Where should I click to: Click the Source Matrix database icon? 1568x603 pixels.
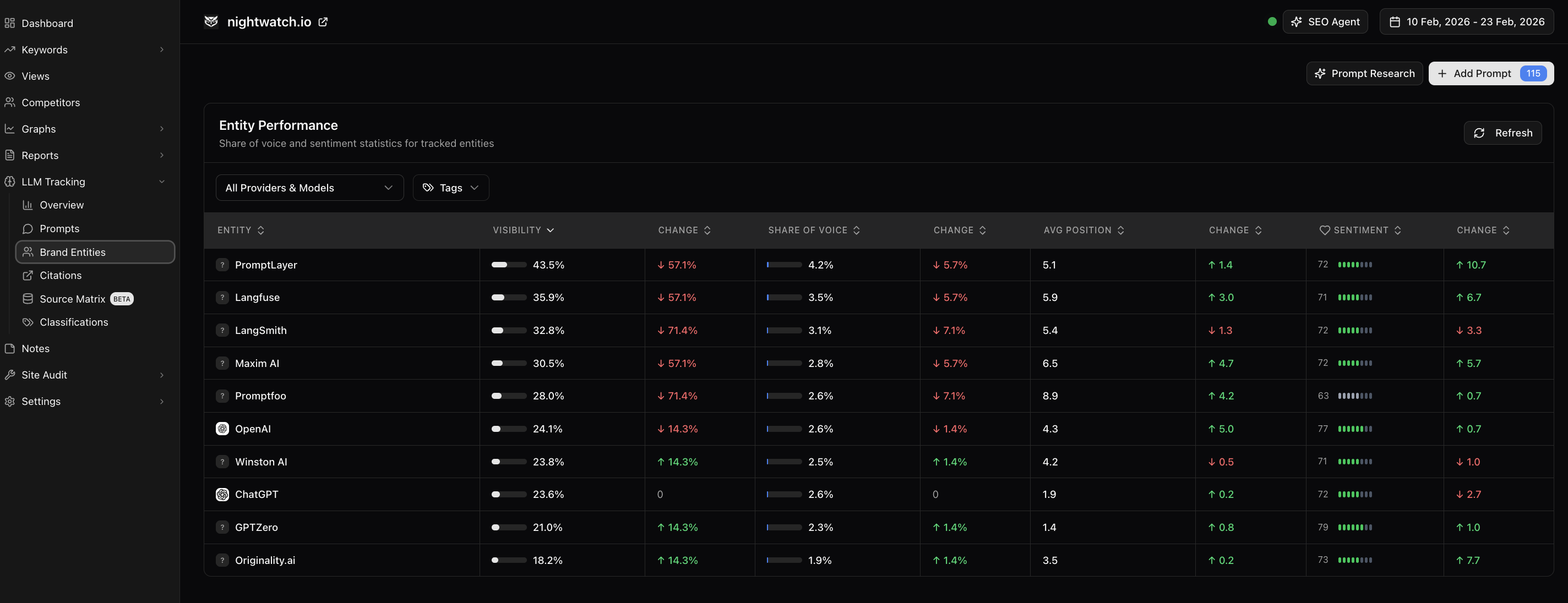28,299
